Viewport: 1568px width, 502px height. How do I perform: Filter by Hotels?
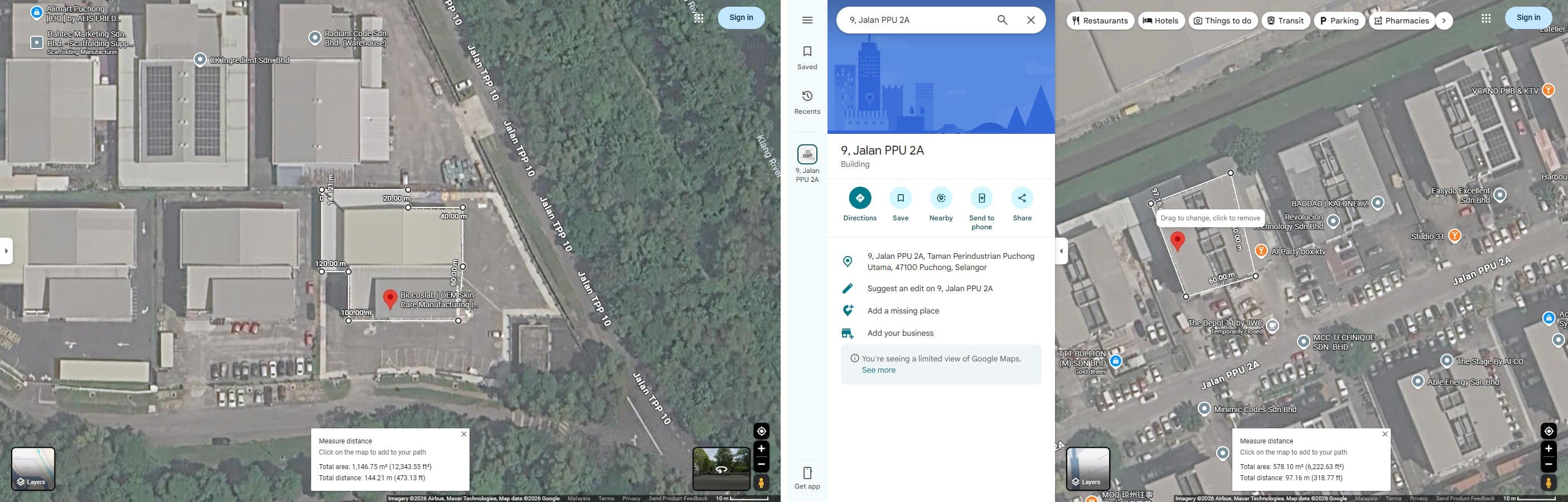1161,20
